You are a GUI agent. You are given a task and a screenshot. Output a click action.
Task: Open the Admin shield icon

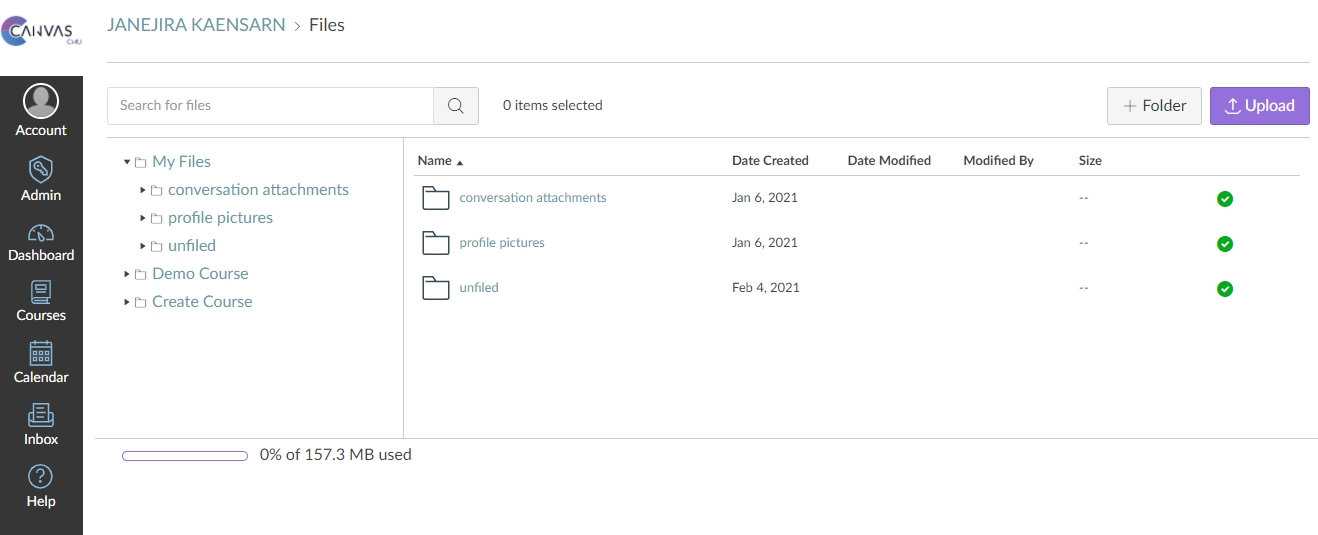[x=41, y=168]
